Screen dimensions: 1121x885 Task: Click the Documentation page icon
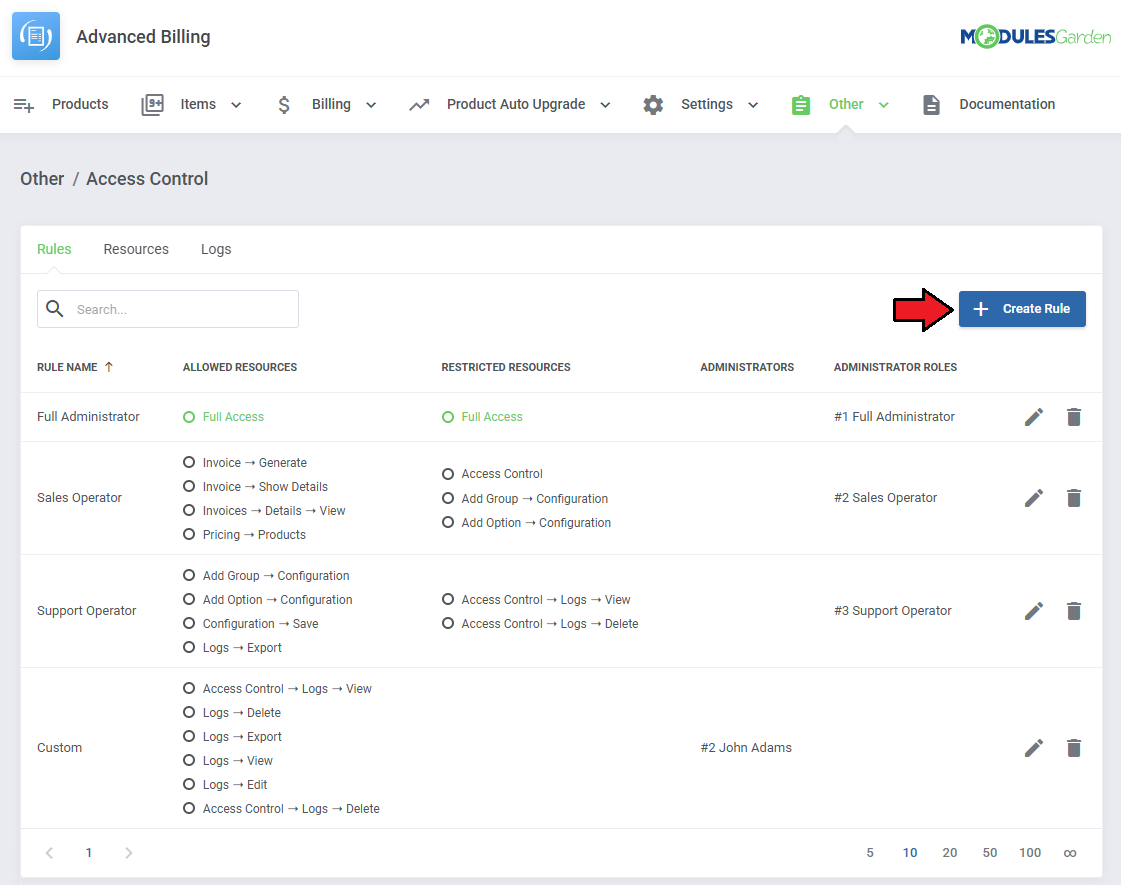931,105
